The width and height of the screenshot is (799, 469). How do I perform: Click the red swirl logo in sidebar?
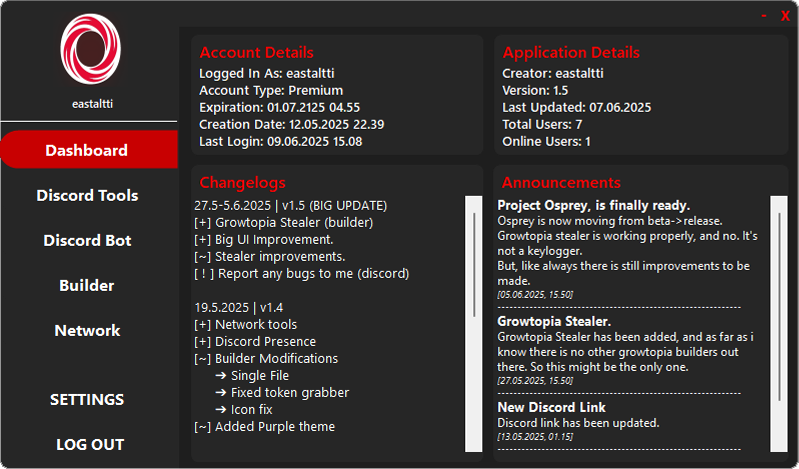coord(90,49)
